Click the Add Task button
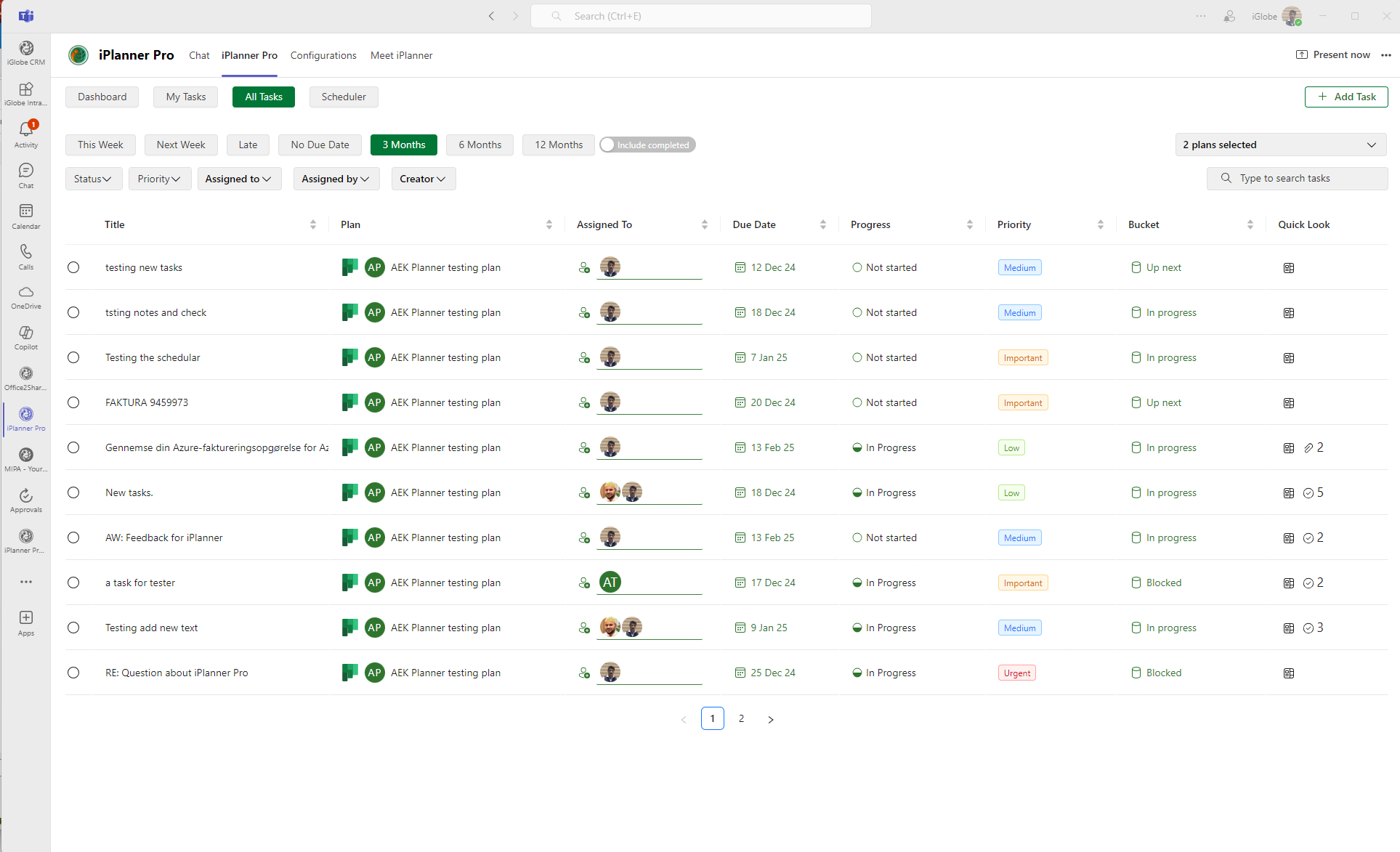Viewport: 1400px width, 852px height. point(1346,97)
